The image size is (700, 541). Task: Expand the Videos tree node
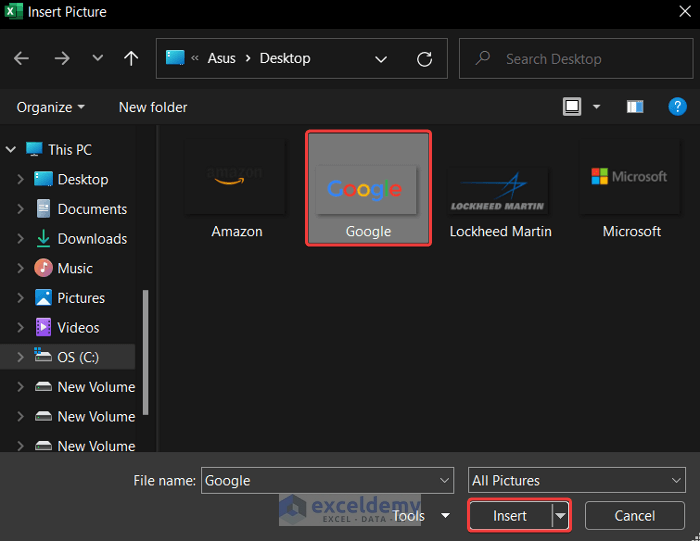(20, 328)
